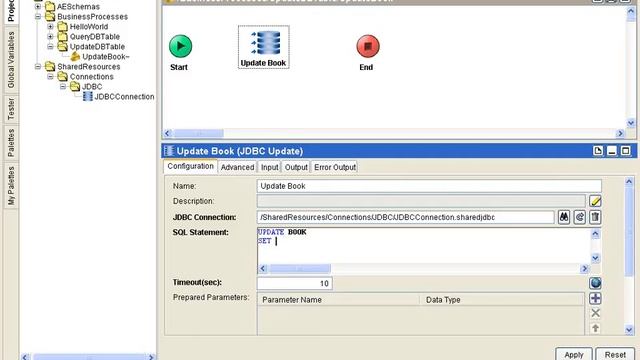
Task: Move prepared parameter up arrow icon
Action: pos(595,328)
